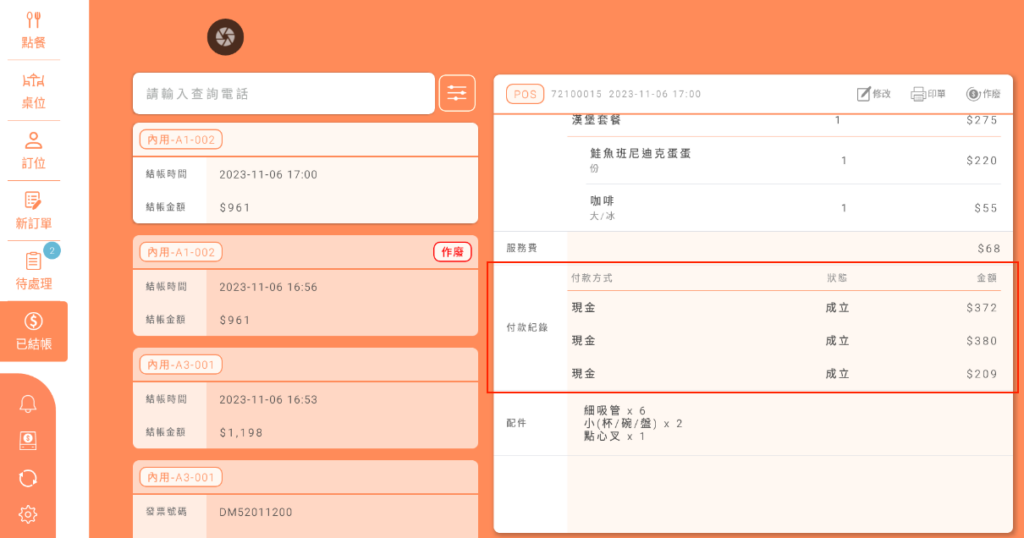Open the cash drawer icon in sidebar

tap(28, 441)
